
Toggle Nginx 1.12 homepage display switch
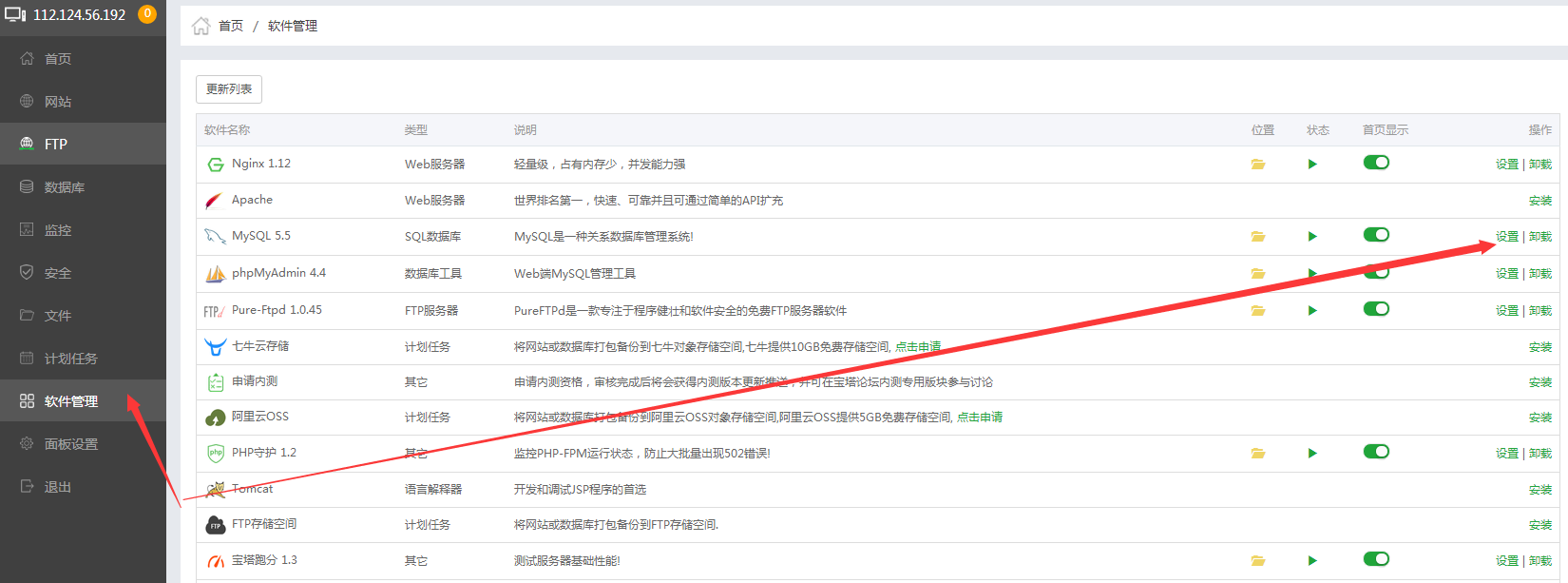coord(1376,163)
